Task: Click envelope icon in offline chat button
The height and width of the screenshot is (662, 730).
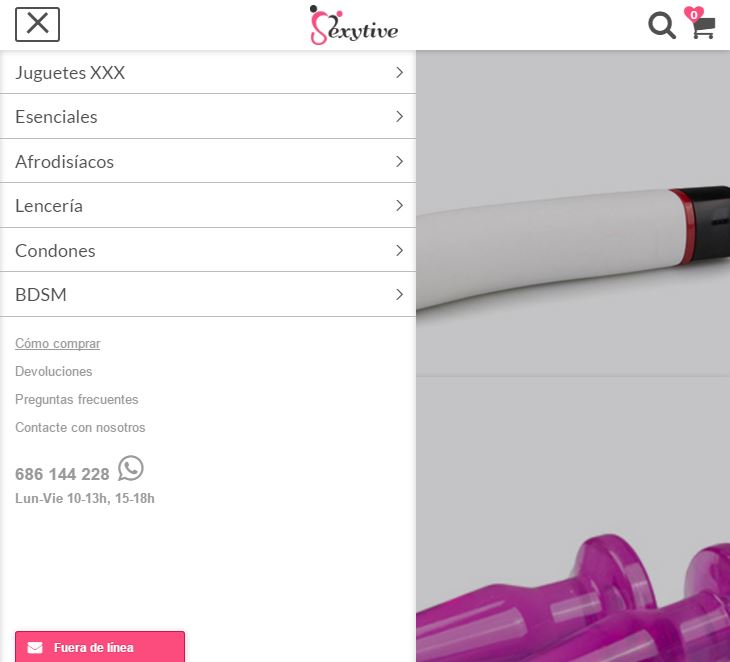Action: [35, 648]
